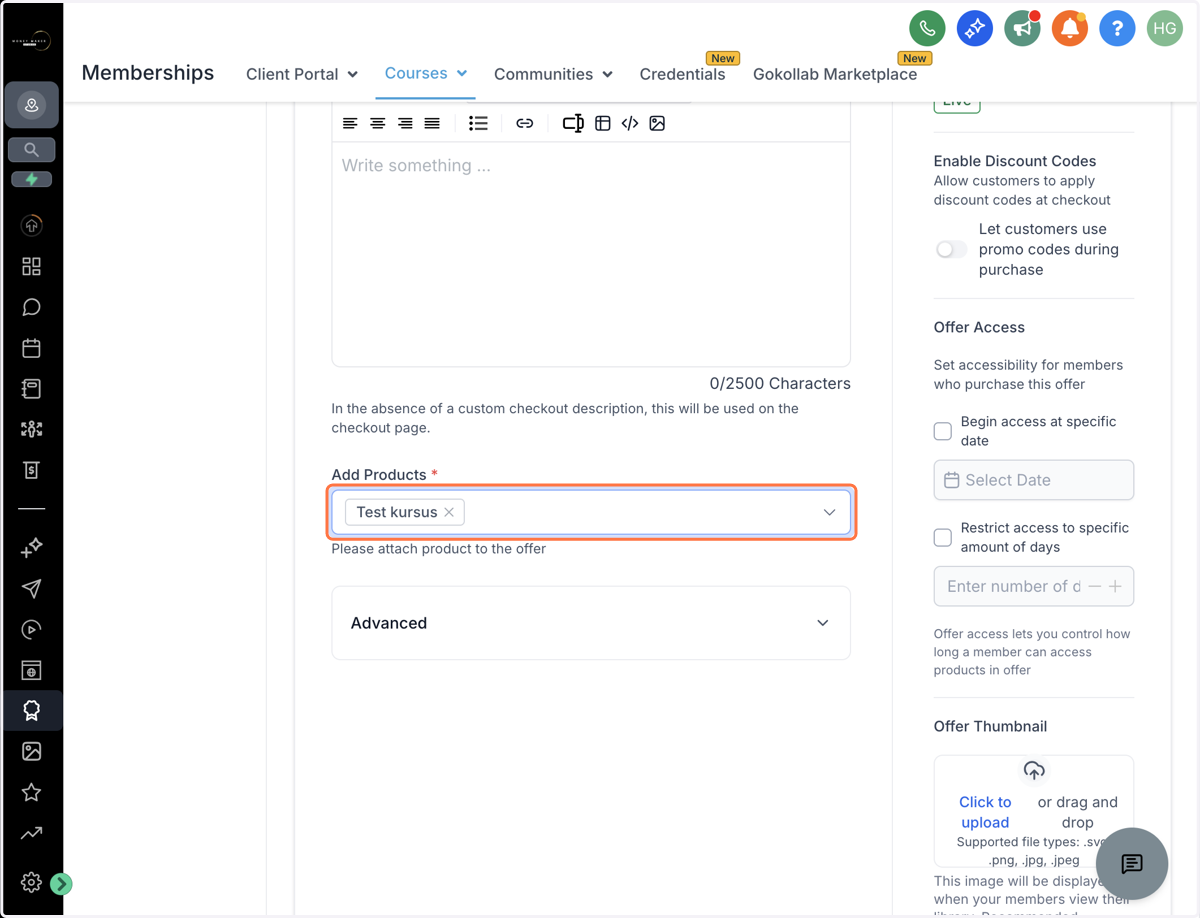Open the sidebar media image icon
1200x918 pixels.
tap(32, 751)
